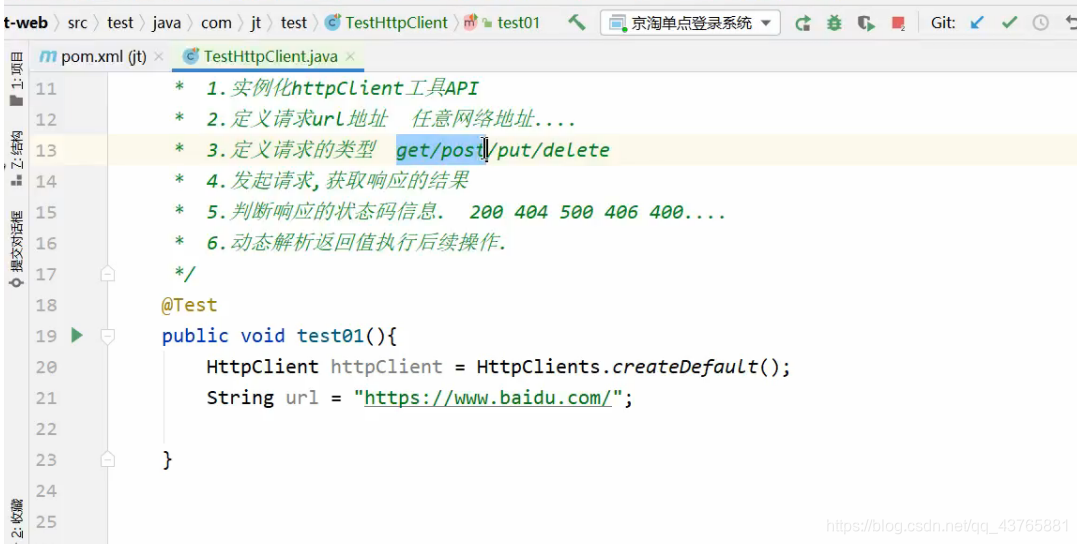Click the fold end marker at line 23
1077x544 pixels.
[108, 460]
